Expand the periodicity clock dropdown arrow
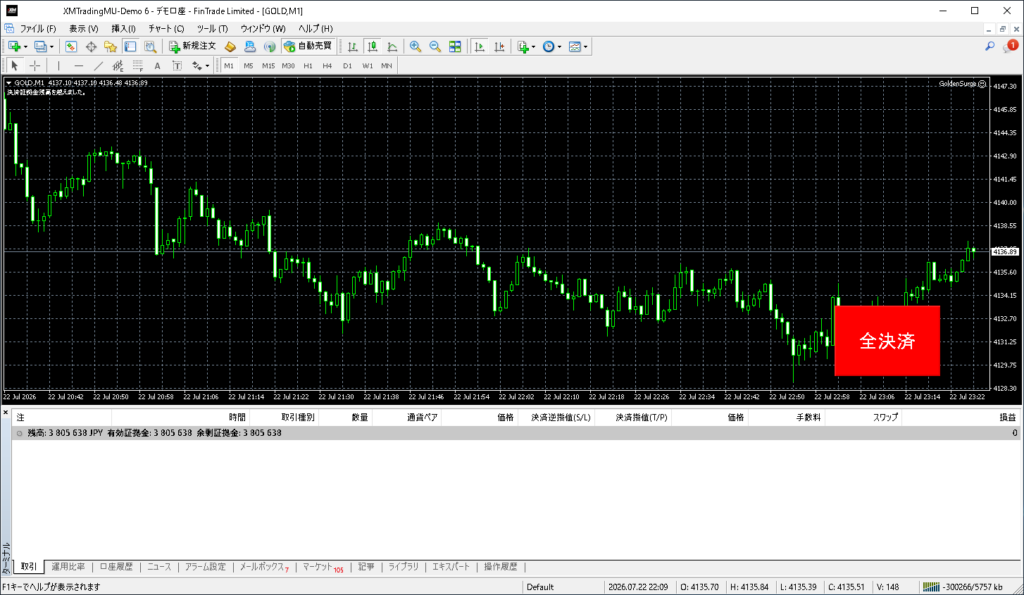Image resolution: width=1024 pixels, height=595 pixels. [559, 47]
